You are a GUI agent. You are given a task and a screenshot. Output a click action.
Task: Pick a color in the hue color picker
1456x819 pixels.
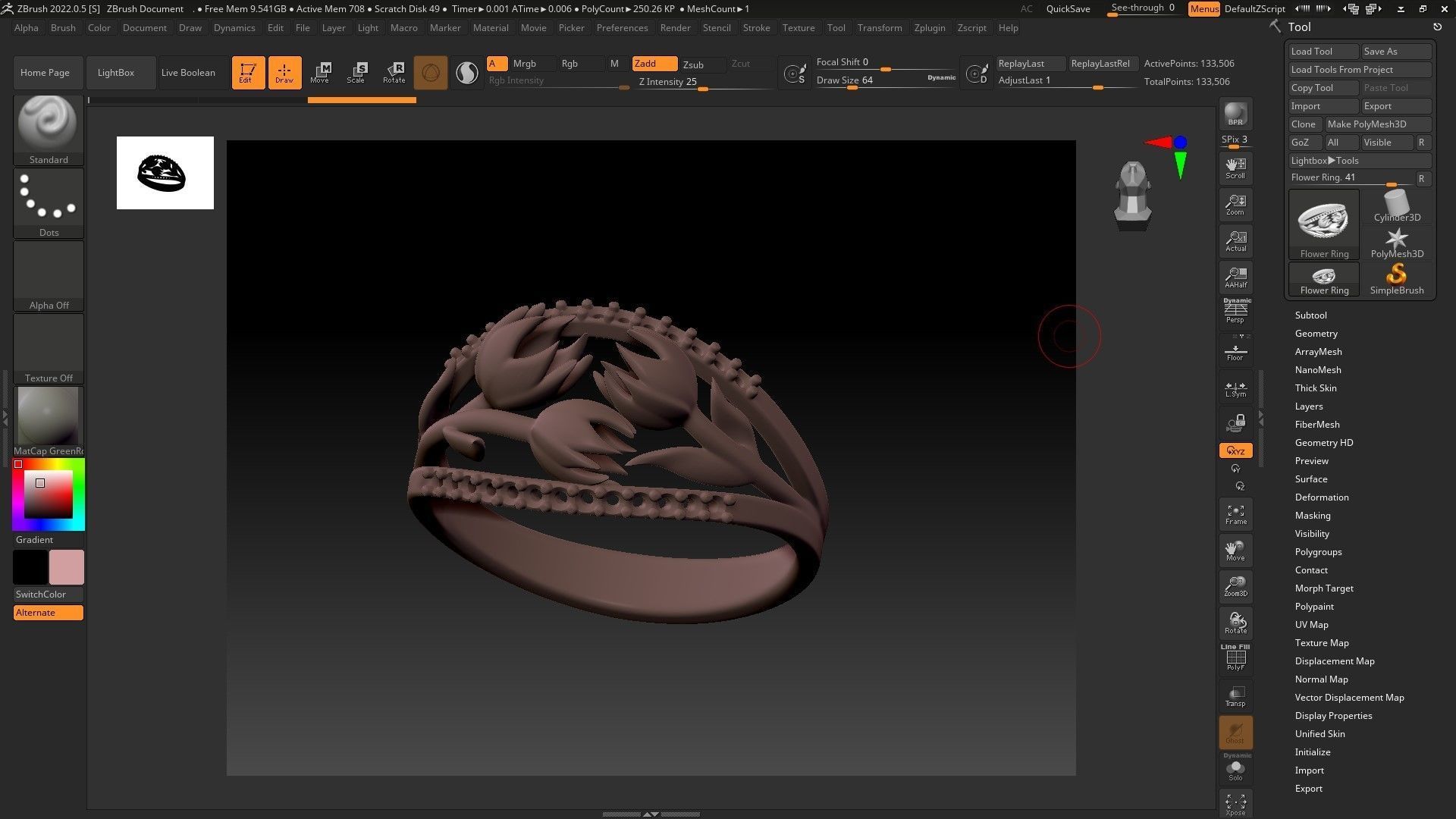[x=48, y=494]
